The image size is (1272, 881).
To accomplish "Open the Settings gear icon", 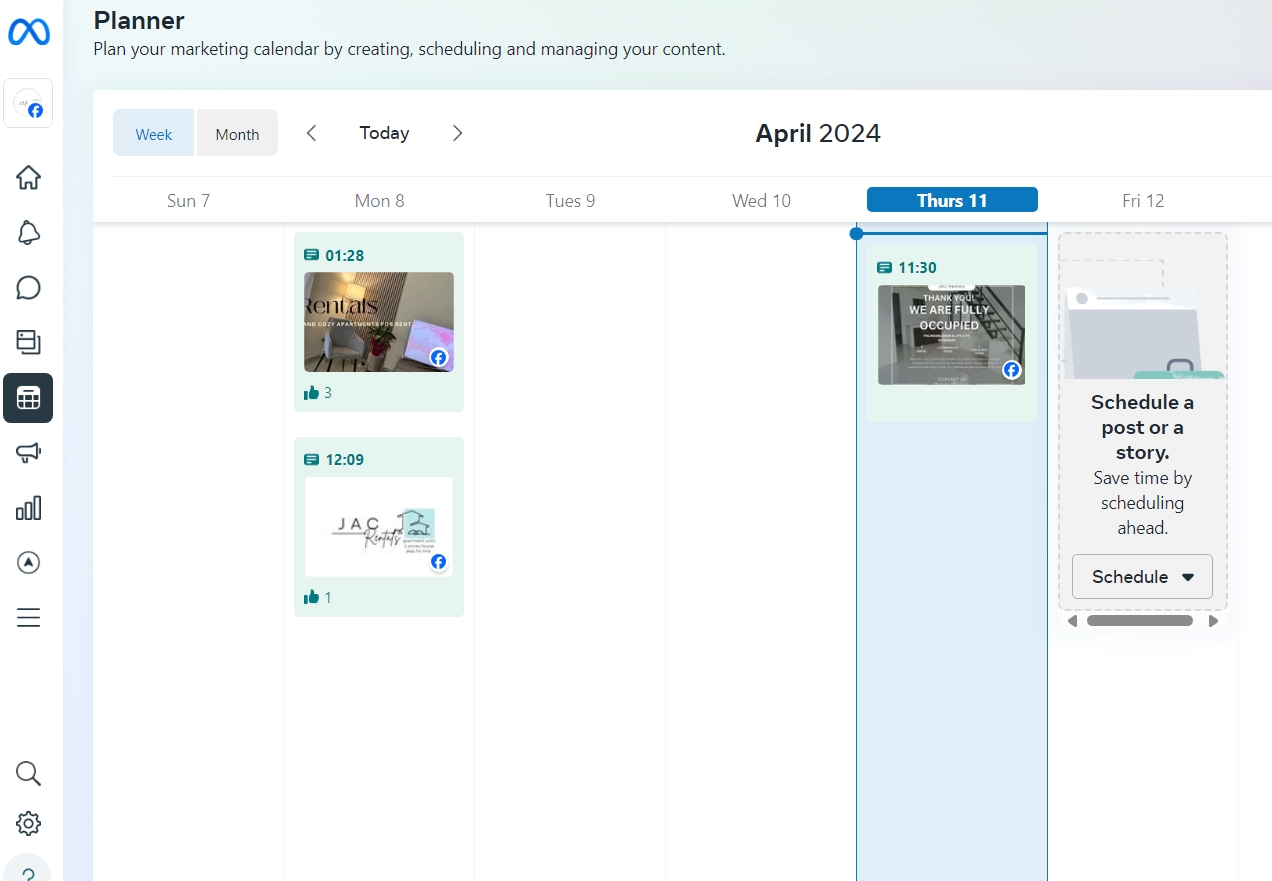I will 29,824.
